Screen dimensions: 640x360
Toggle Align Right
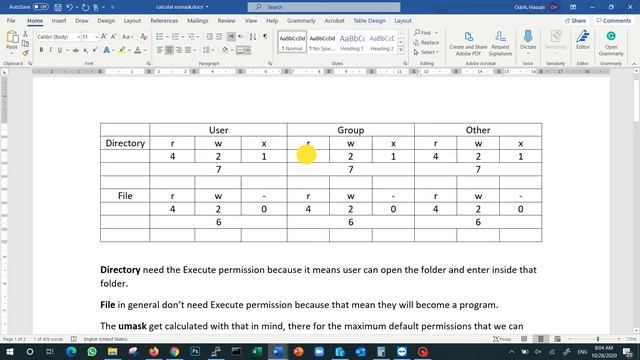coord(179,50)
